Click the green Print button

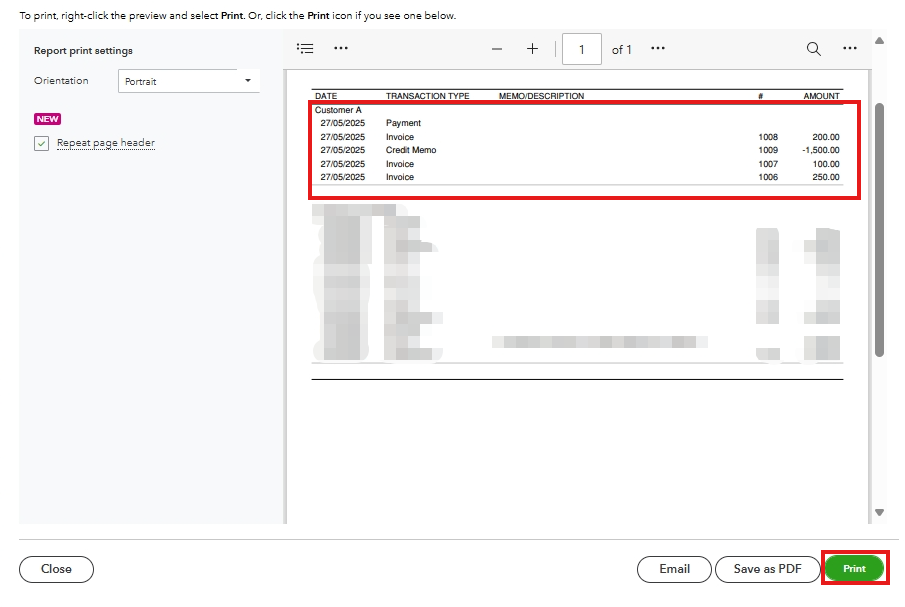coord(854,568)
